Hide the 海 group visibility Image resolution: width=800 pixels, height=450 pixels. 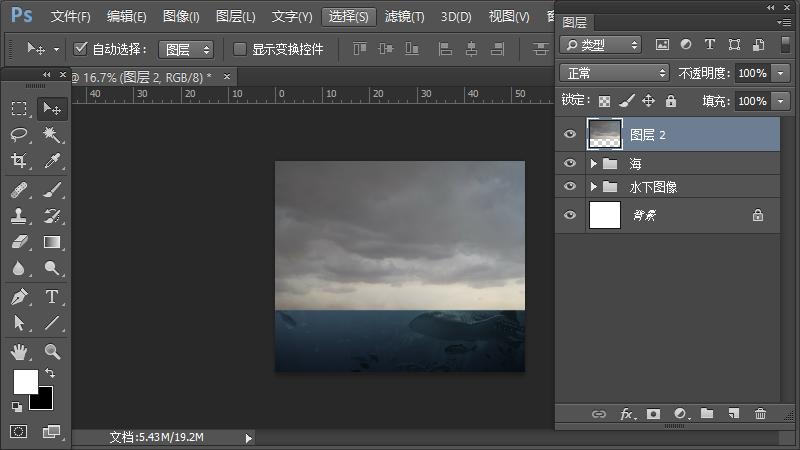[570, 163]
